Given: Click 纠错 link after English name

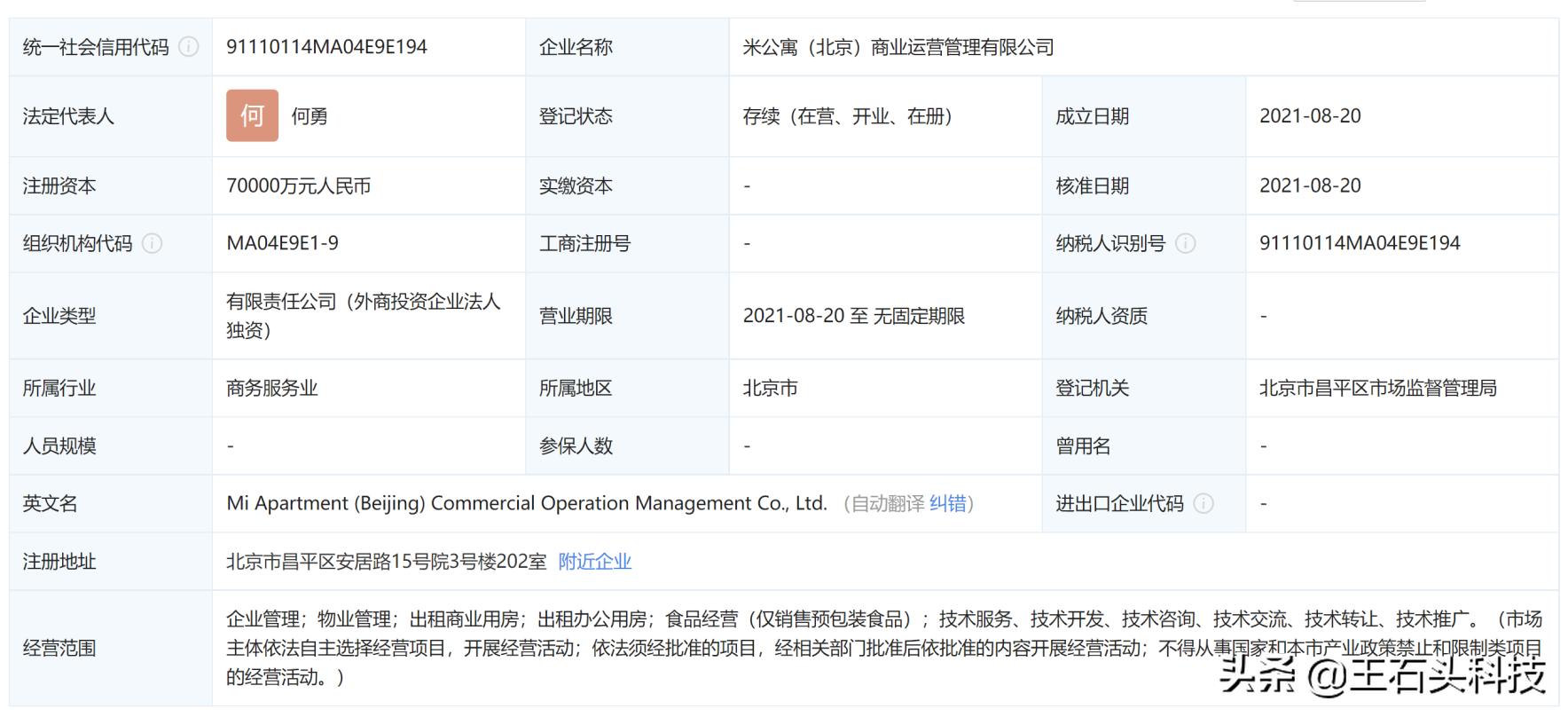Looking at the screenshot, I should click(x=948, y=504).
